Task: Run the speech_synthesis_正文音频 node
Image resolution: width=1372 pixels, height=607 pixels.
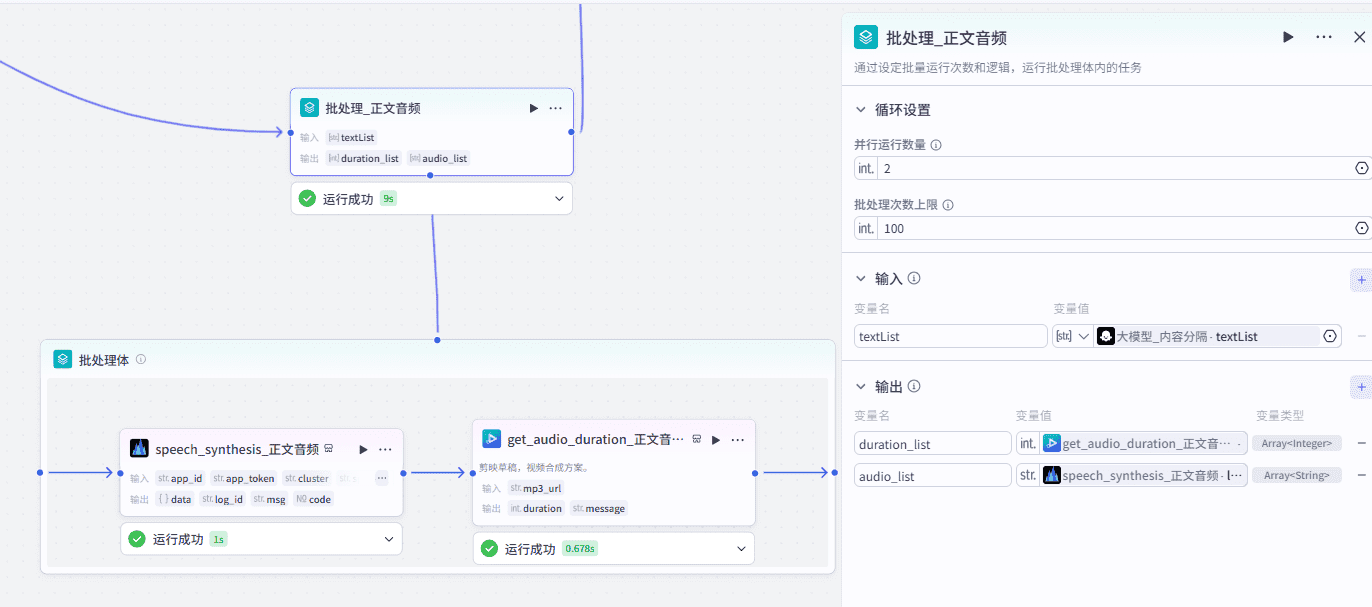Action: pos(364,450)
